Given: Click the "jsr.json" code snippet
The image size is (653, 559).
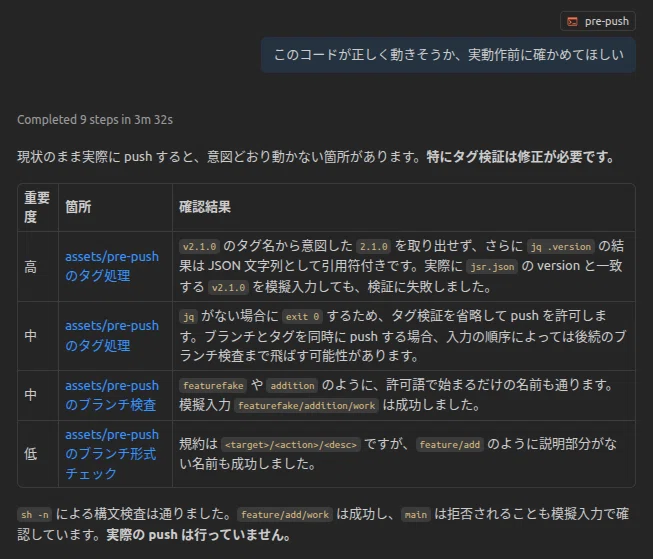Looking at the screenshot, I should click(492, 267).
